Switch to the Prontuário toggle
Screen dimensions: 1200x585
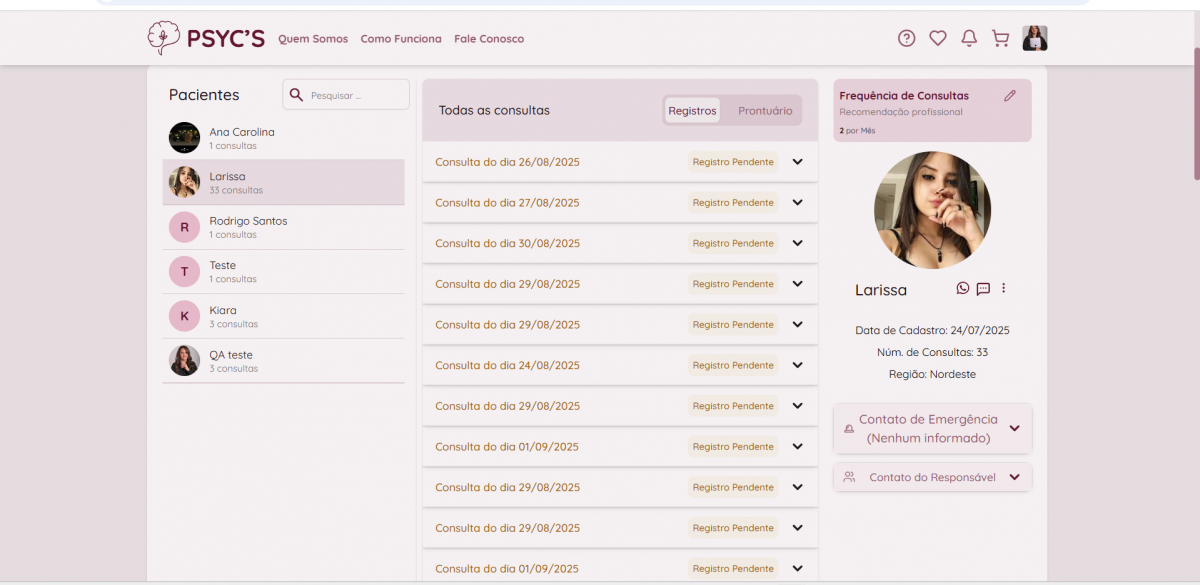pos(765,111)
